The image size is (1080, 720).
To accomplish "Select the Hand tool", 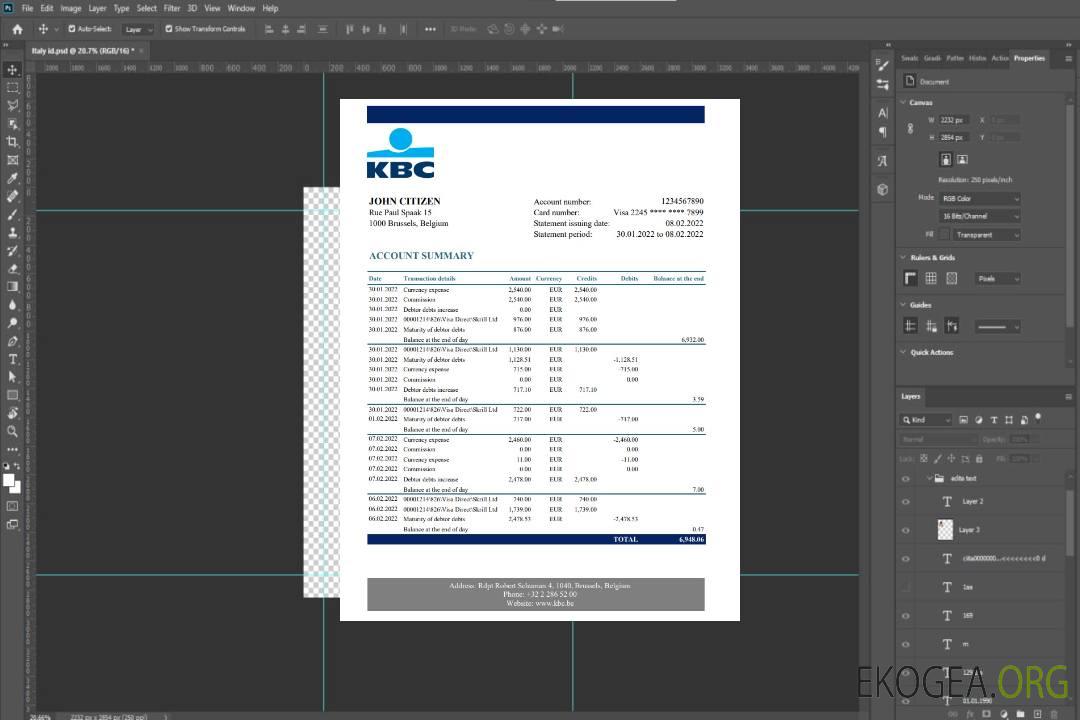I will coord(12,413).
